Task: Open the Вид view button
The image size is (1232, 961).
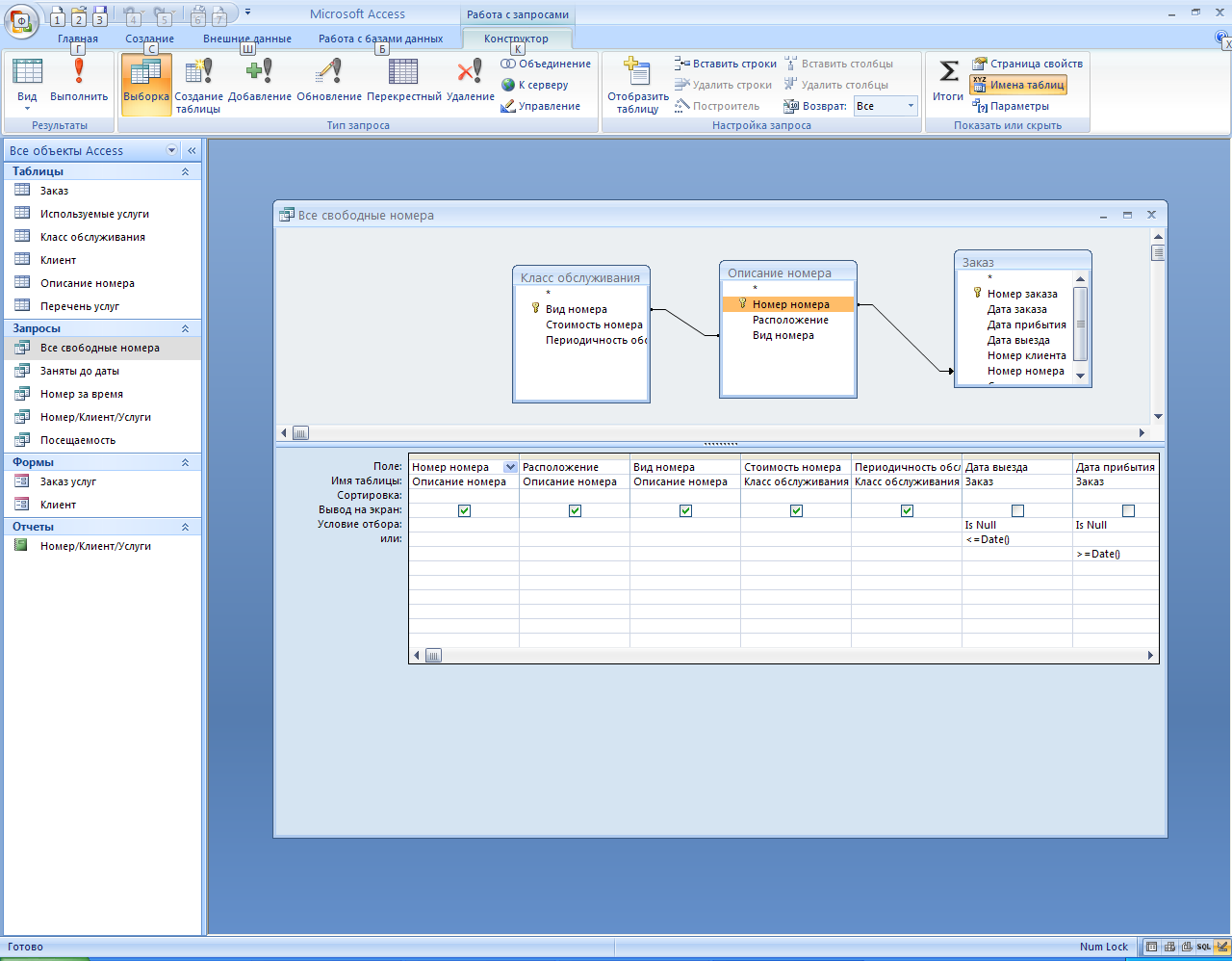Action: (27, 85)
